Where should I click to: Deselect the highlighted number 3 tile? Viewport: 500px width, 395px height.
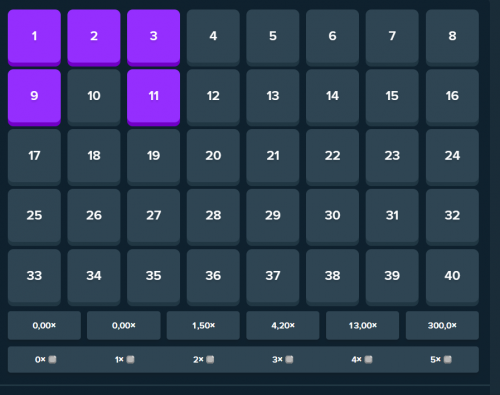tap(154, 37)
